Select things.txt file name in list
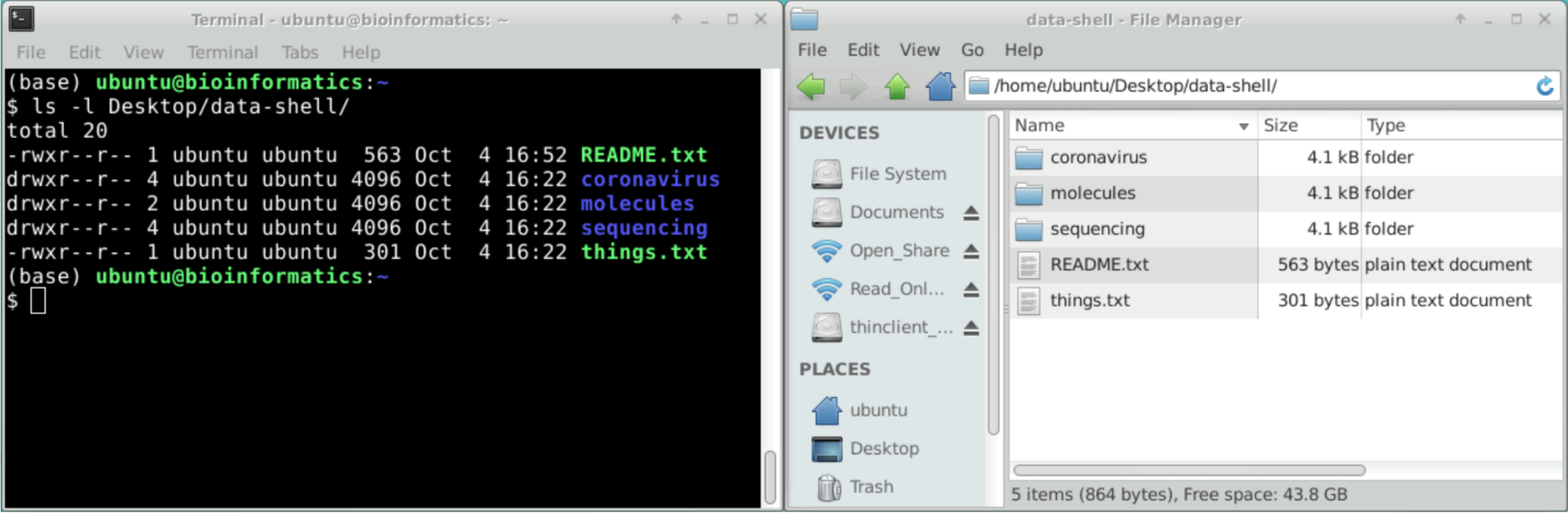Viewport: 1568px width, 513px height. tap(1089, 301)
